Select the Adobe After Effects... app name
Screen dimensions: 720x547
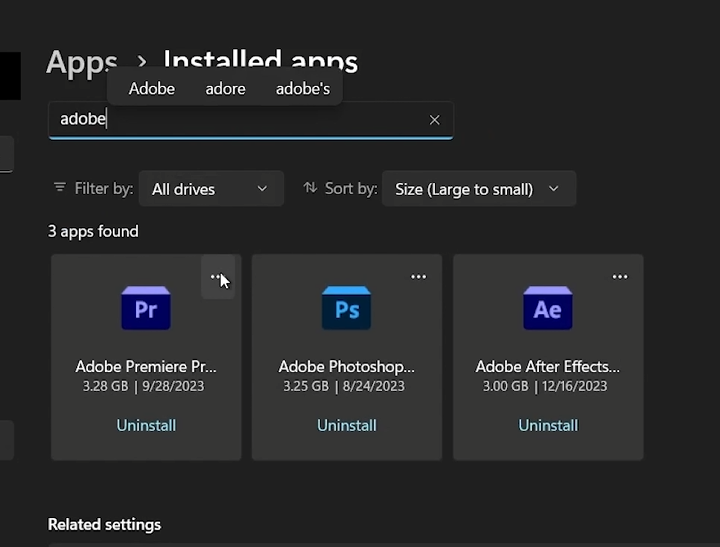548,367
